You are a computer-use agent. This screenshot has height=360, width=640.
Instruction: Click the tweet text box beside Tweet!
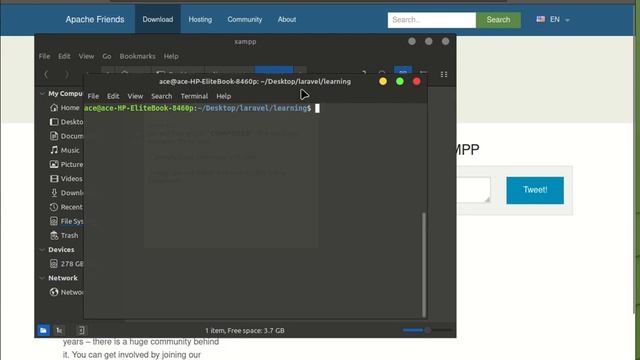474,190
